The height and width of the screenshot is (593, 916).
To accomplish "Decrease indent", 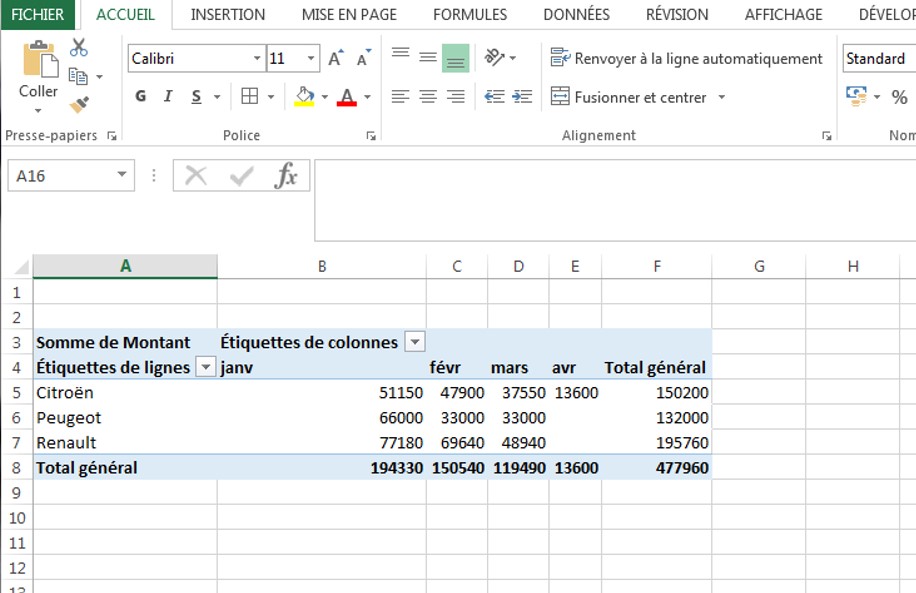I will pos(495,96).
